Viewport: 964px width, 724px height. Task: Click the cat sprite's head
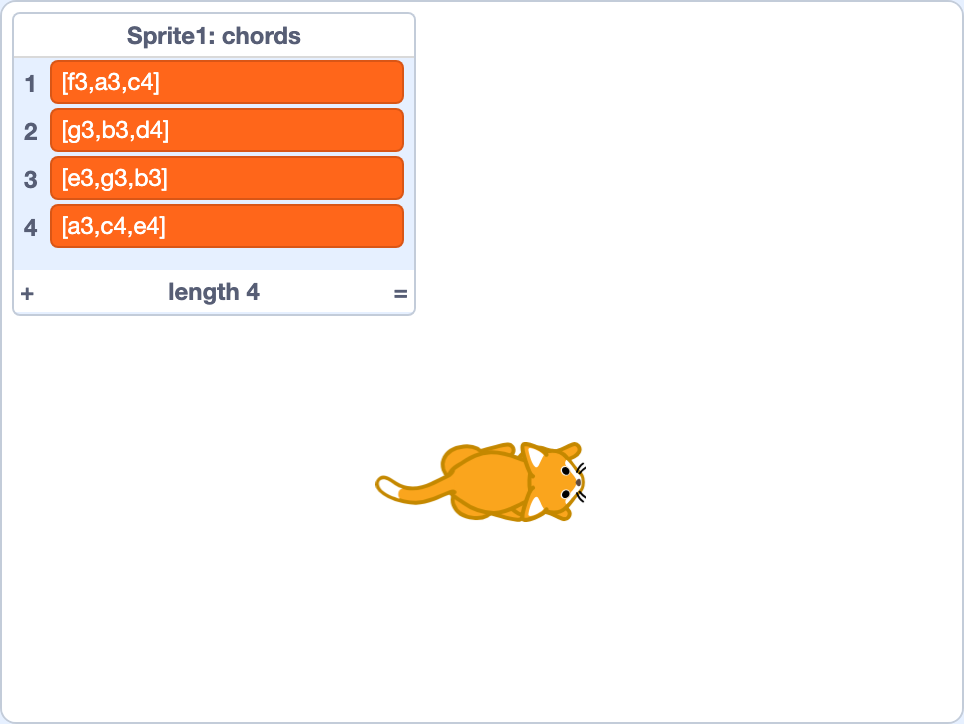click(x=550, y=482)
